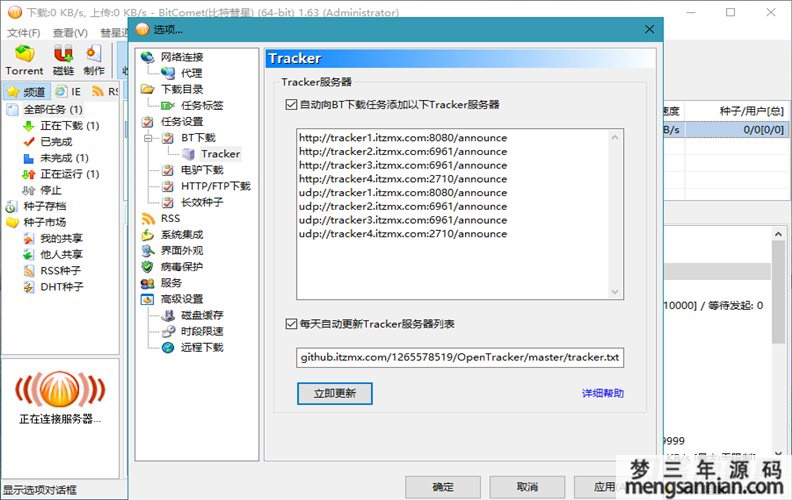Select the 时段限速 icon
The width and height of the screenshot is (792, 500).
coord(168,332)
